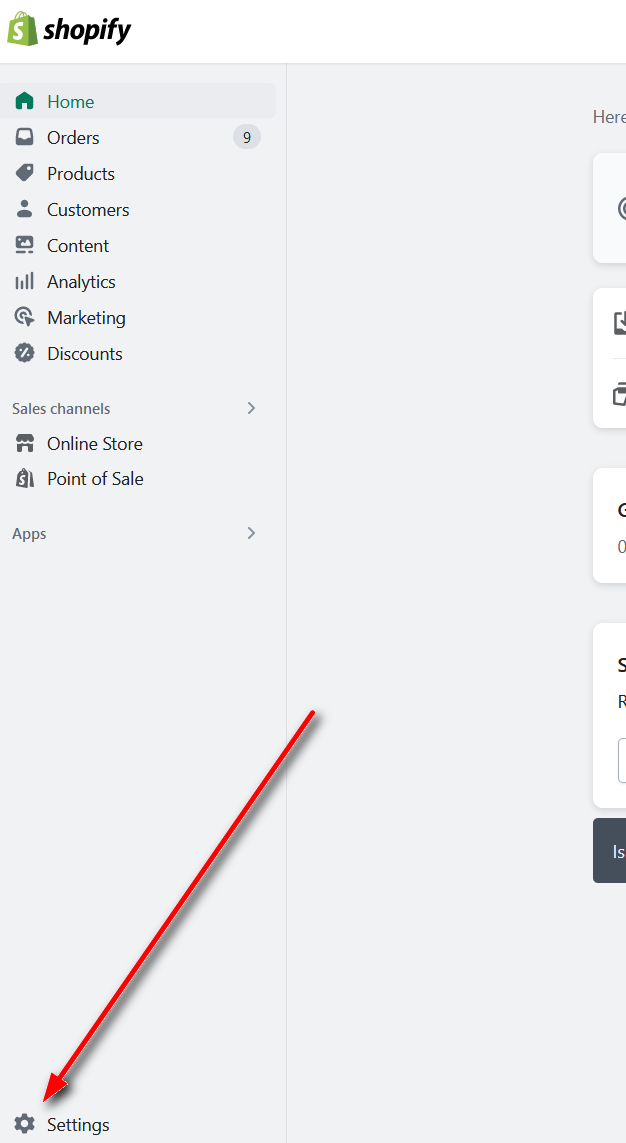Click the Content image icon
Screen dimensions: 626x1143
25,245
